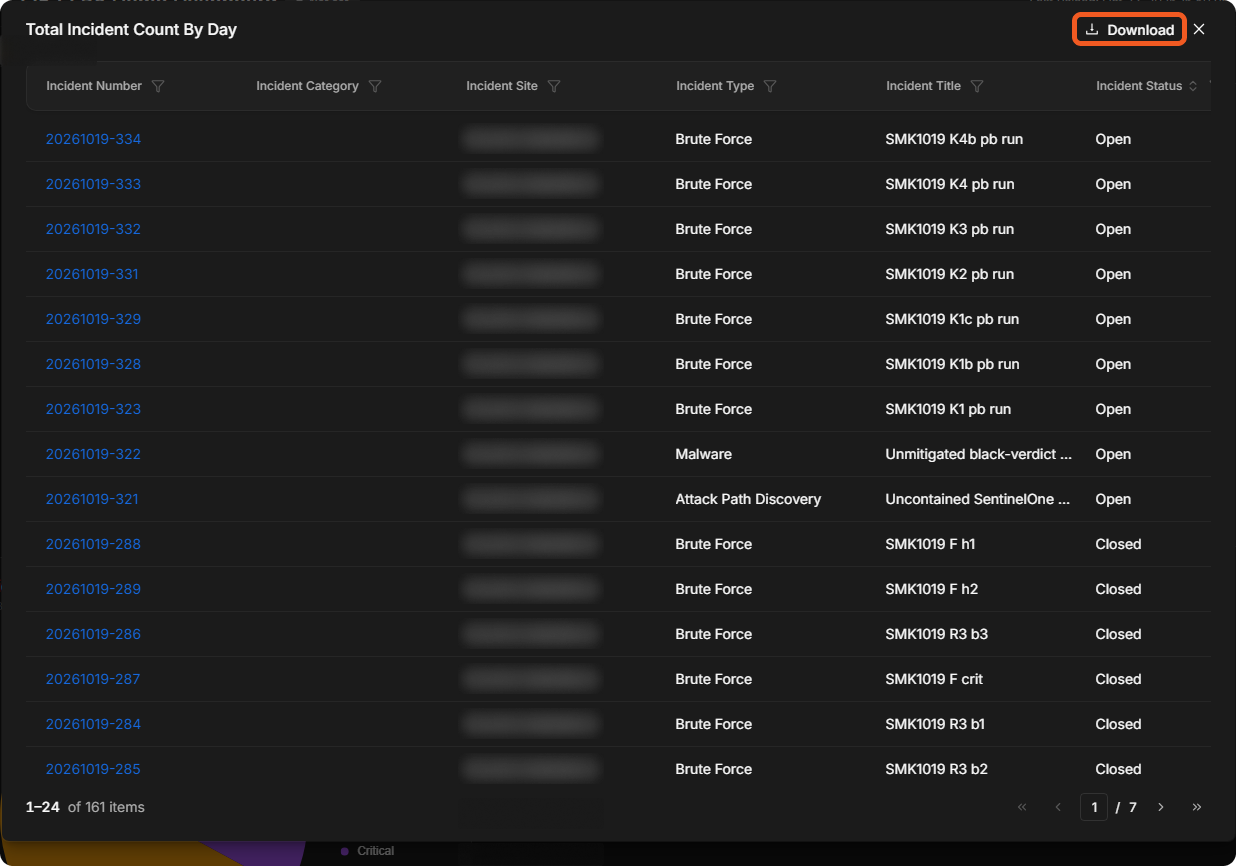Close the Total Incident Count dialog
The image size is (1236, 866).
point(1199,30)
